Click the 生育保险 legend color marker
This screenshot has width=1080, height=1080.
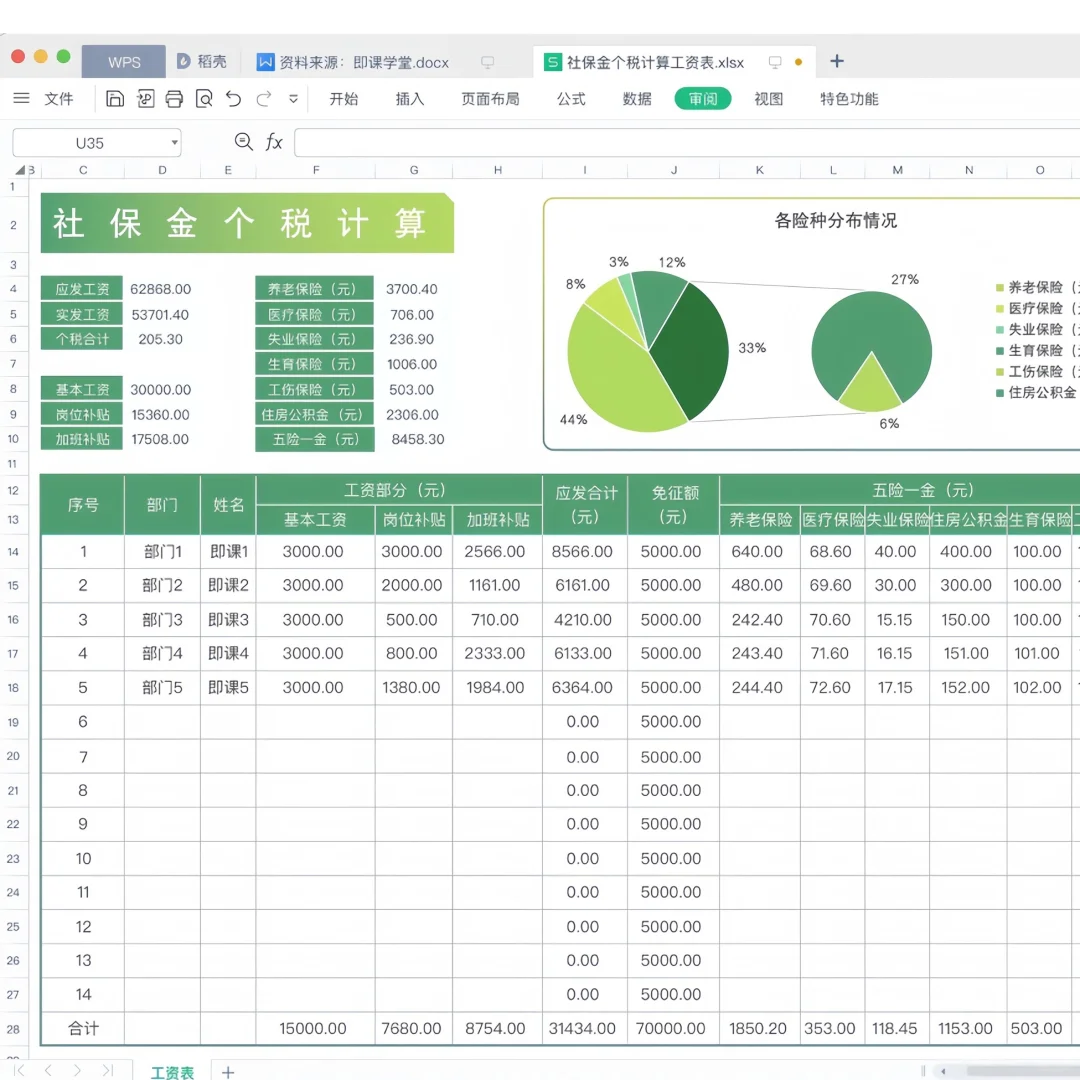pos(999,351)
